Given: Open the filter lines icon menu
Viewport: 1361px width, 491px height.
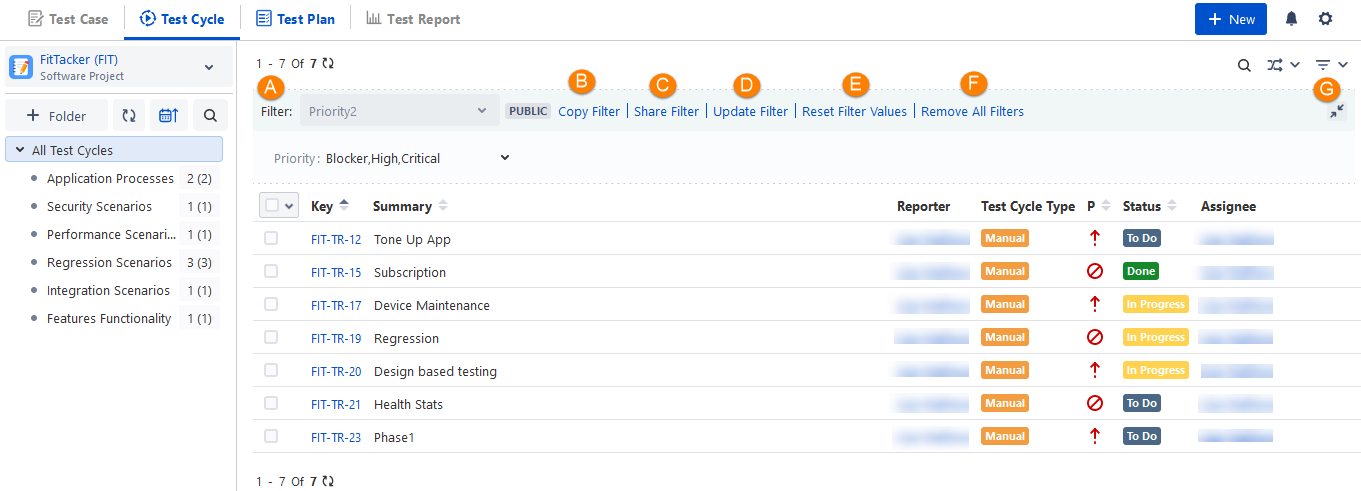Looking at the screenshot, I should (1331, 65).
